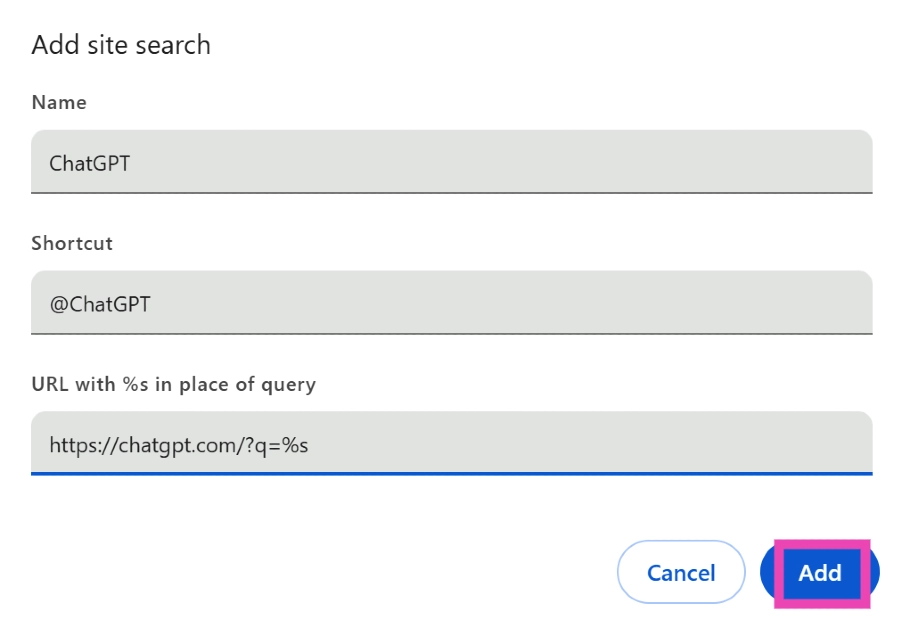Focus the Shortcut input field
This screenshot has width=902, height=628.
(x=451, y=303)
